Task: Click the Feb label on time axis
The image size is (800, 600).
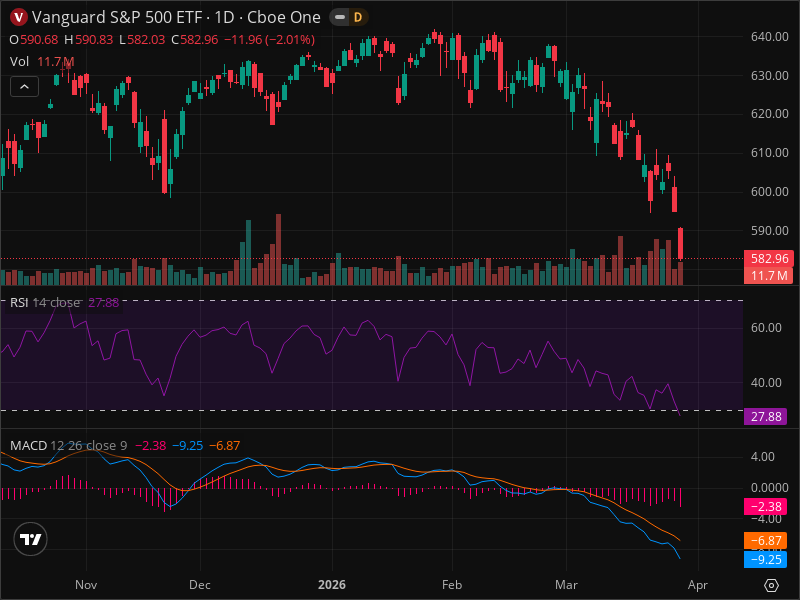Action: 452,585
